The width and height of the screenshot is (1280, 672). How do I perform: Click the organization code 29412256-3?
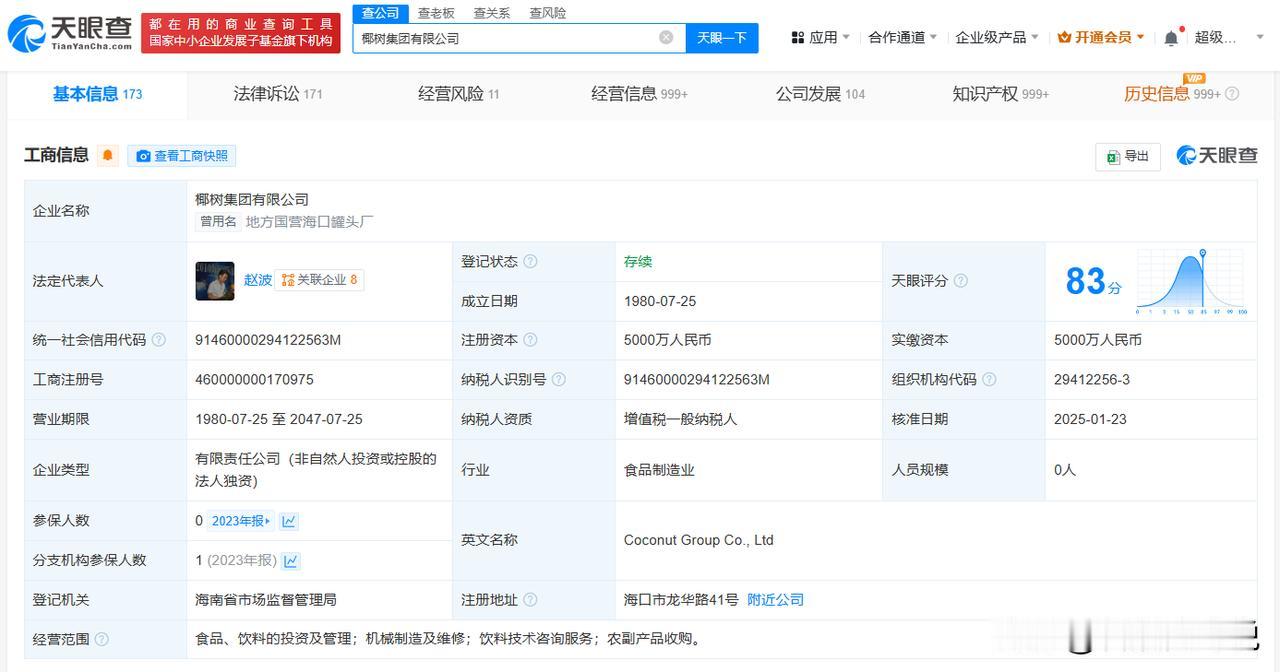[1092, 379]
